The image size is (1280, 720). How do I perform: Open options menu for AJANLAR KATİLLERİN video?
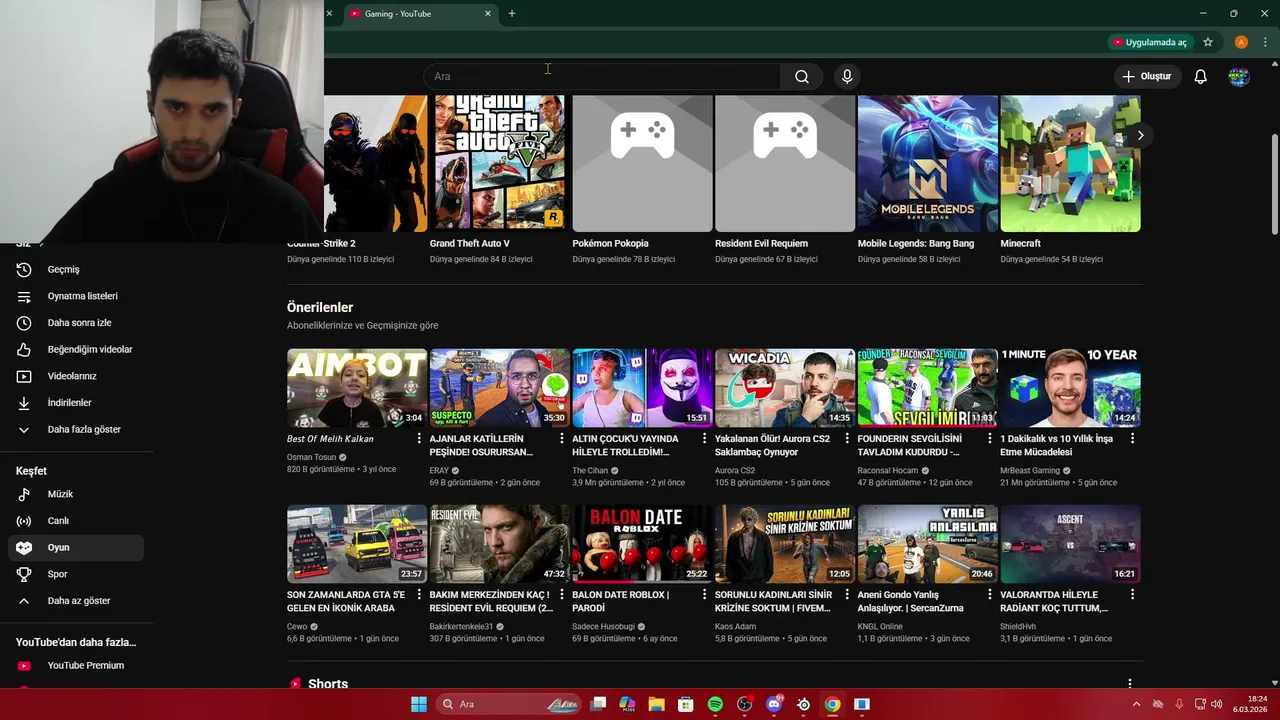[x=562, y=439]
